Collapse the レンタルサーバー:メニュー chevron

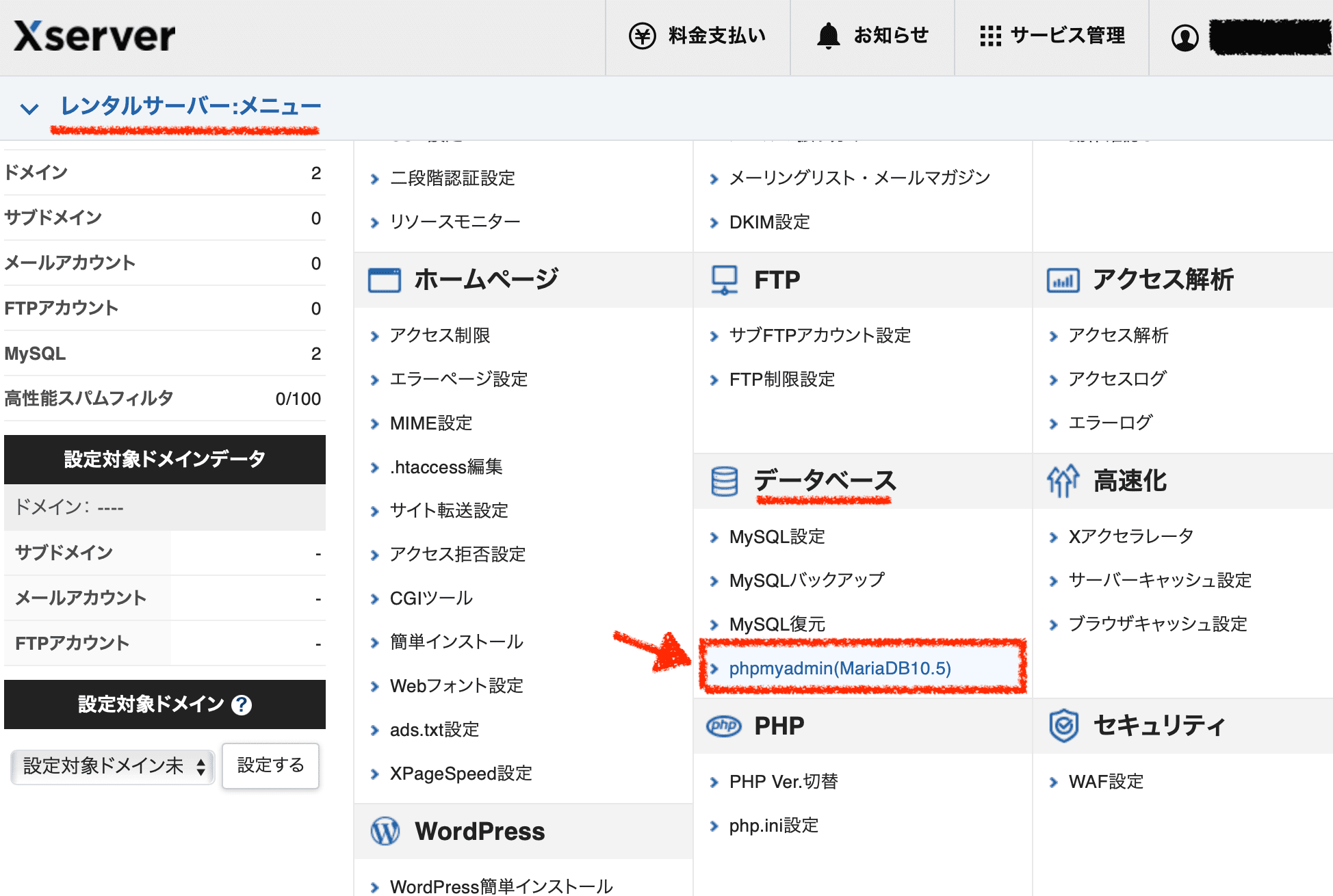[x=29, y=107]
